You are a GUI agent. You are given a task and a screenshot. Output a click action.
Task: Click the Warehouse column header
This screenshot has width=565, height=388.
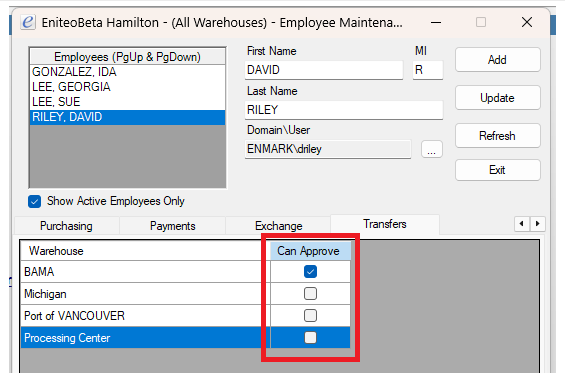tap(145, 251)
